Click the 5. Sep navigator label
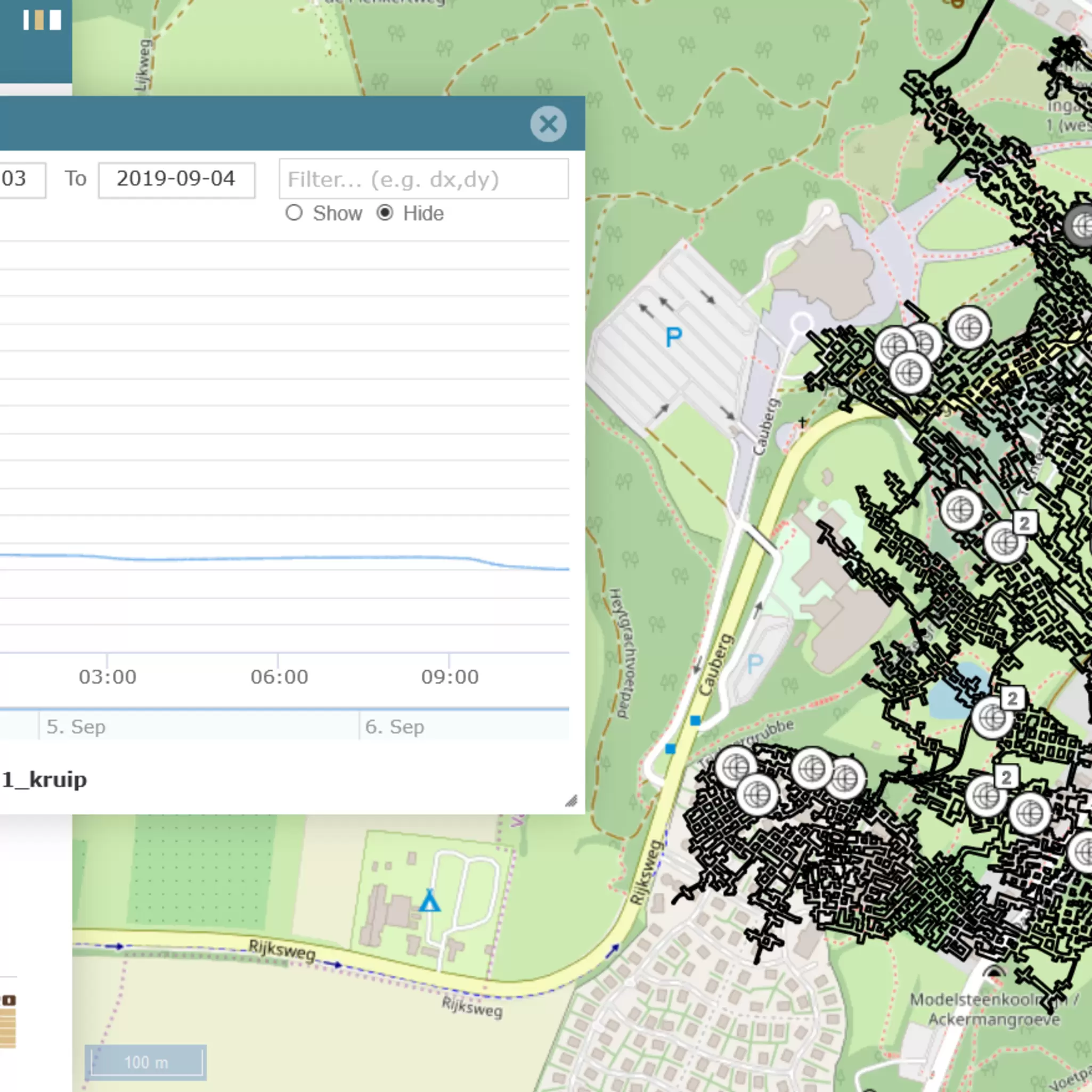Image resolution: width=1092 pixels, height=1092 pixels. point(76,727)
